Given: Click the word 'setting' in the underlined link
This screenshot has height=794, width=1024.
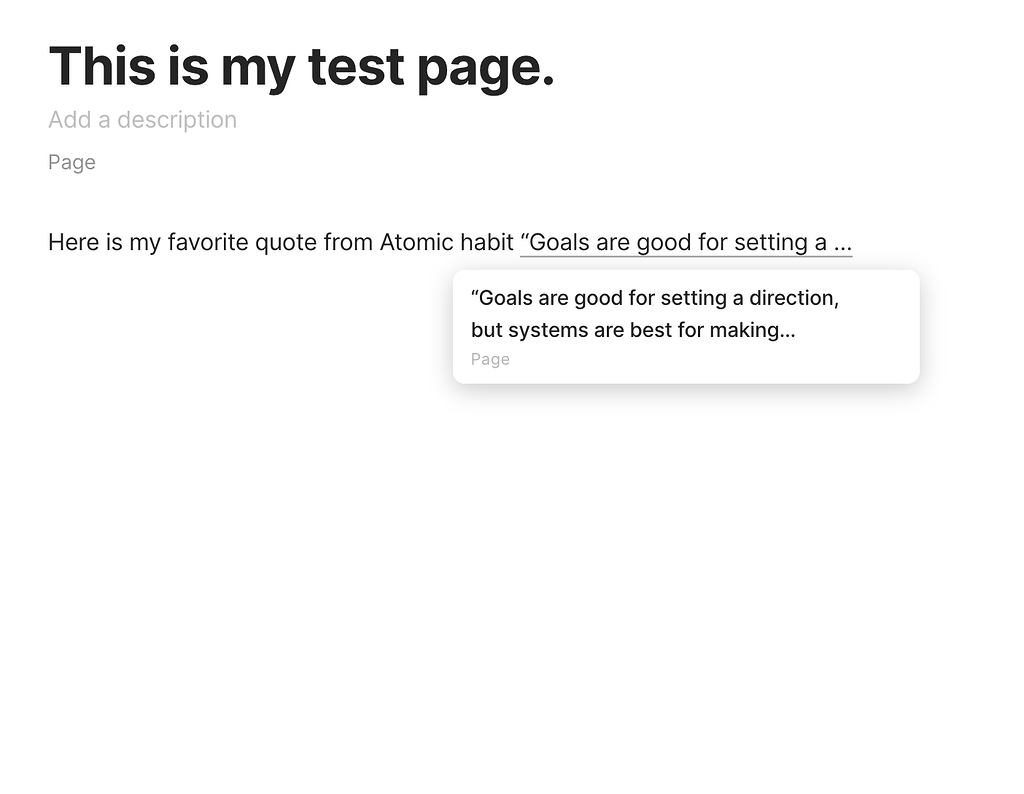Looking at the screenshot, I should pyautogui.click(x=771, y=242).
